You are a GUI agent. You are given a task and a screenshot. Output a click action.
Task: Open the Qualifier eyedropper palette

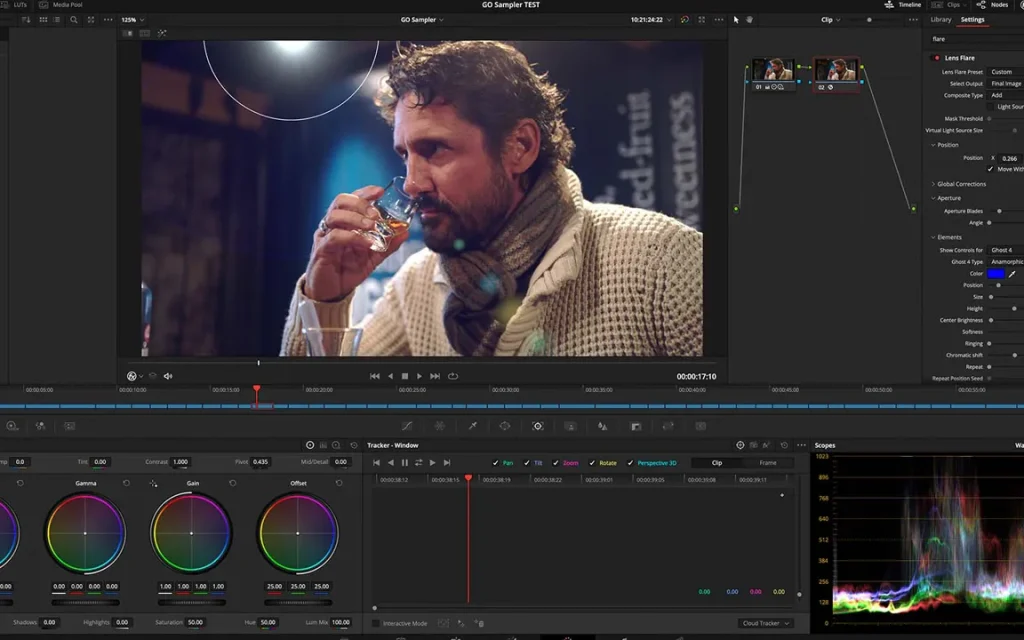472,426
